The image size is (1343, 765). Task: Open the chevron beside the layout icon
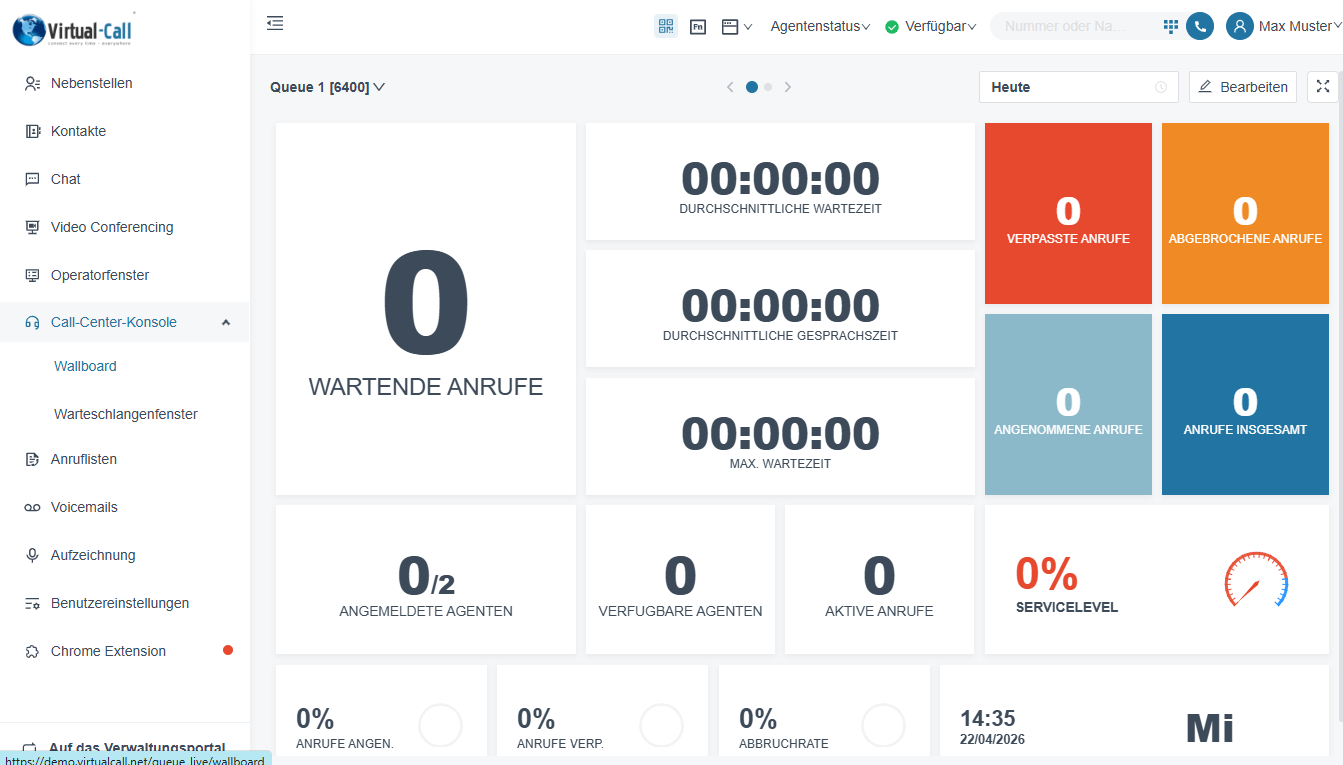748,27
